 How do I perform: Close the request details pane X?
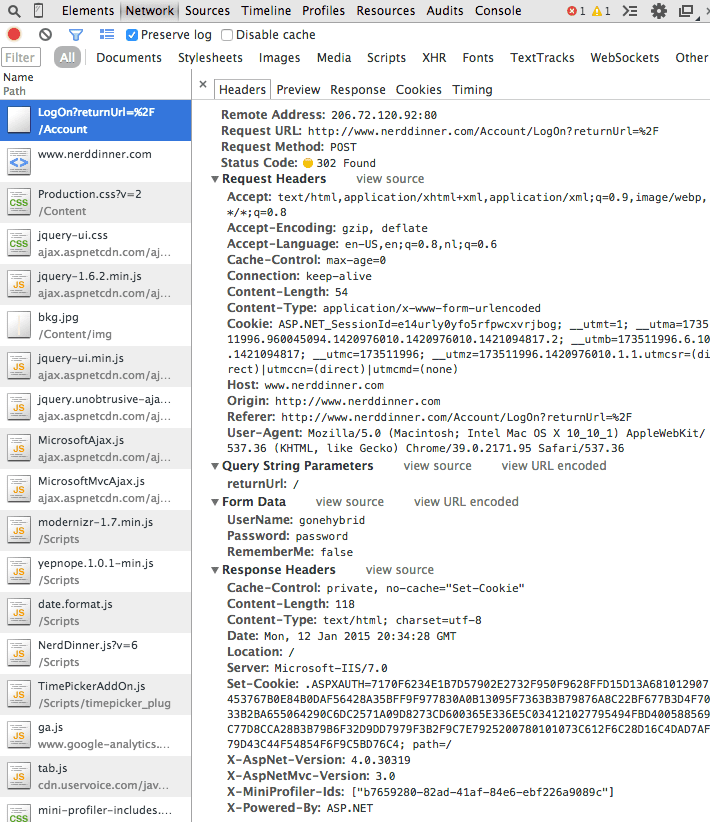(203, 84)
